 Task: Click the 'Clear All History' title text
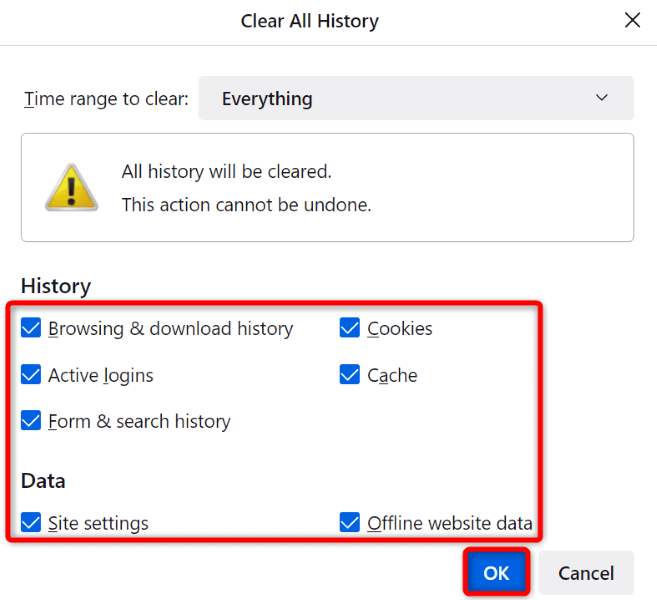310,21
